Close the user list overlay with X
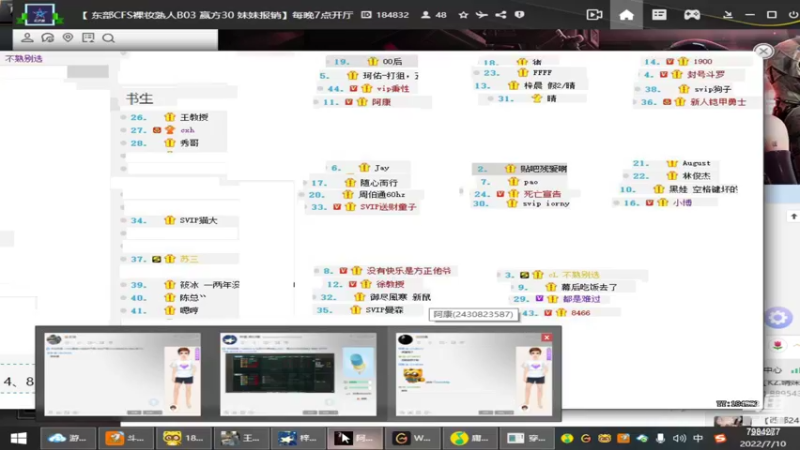The height and width of the screenshot is (450, 800). (x=763, y=51)
